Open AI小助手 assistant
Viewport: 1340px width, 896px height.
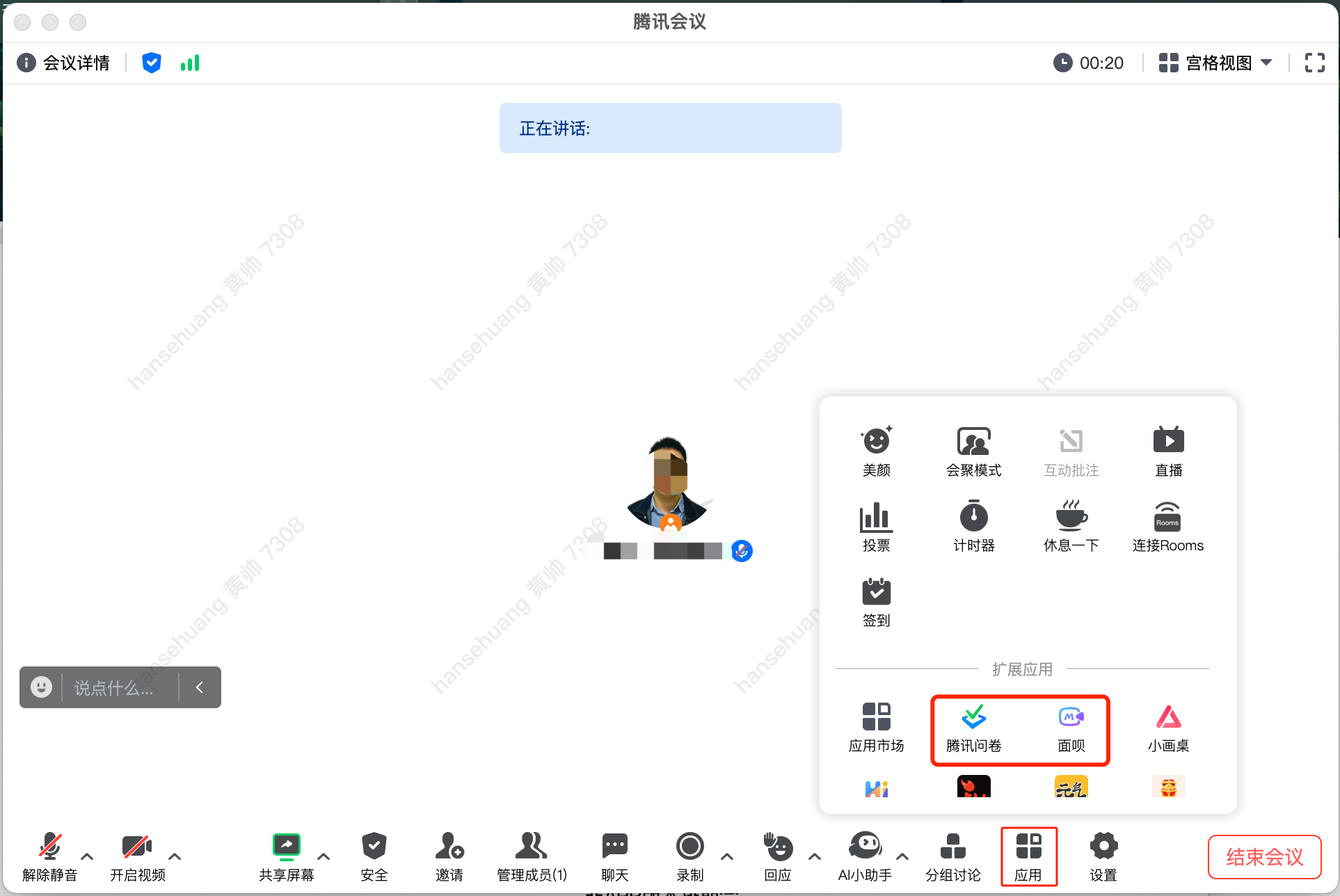865,857
